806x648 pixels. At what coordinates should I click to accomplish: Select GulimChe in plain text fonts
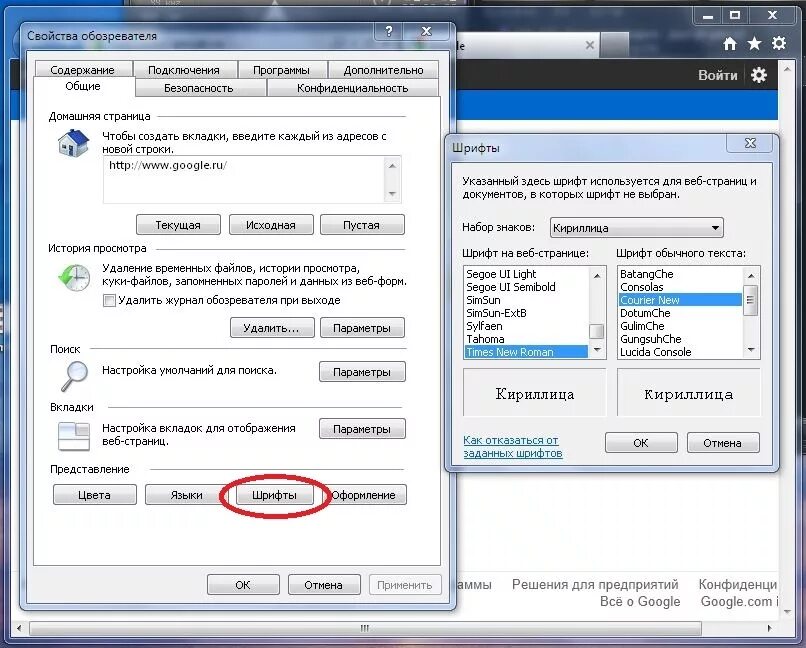[680, 326]
